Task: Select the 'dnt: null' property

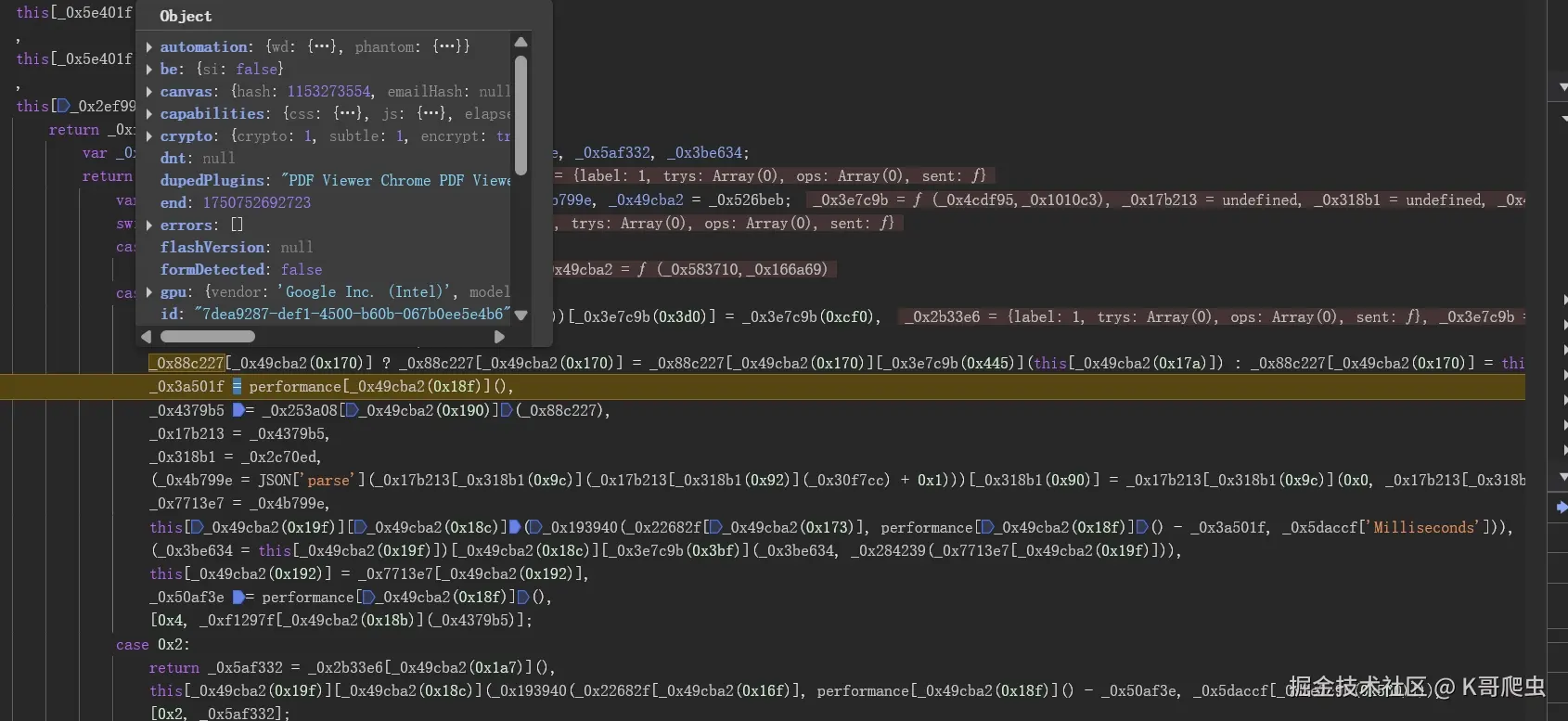Action: coord(198,158)
